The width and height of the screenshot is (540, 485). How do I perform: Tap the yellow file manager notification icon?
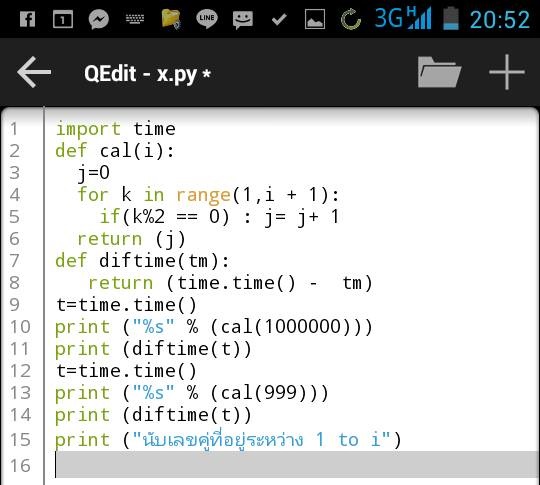171,19
